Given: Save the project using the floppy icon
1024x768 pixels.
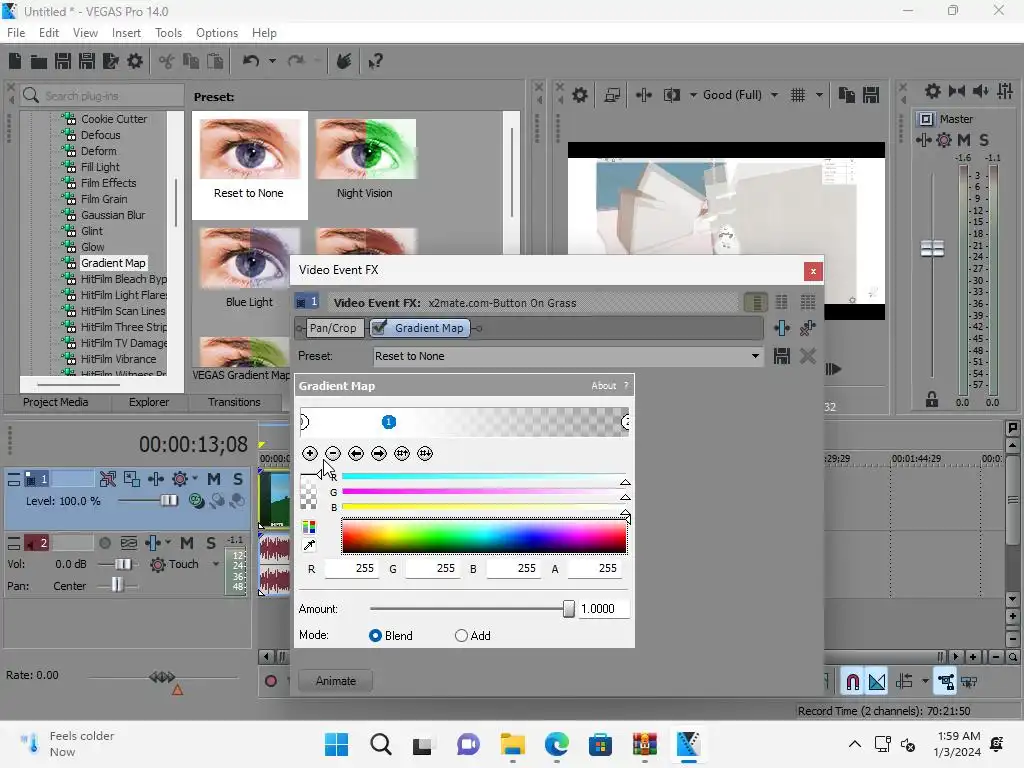Looking at the screenshot, I should pyautogui.click(x=63, y=61).
